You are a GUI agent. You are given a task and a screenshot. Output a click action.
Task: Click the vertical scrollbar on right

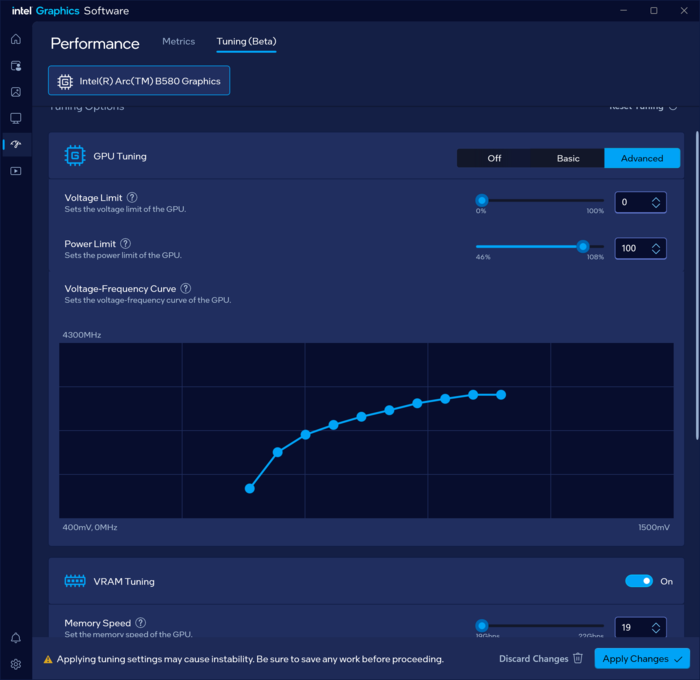(x=697, y=285)
